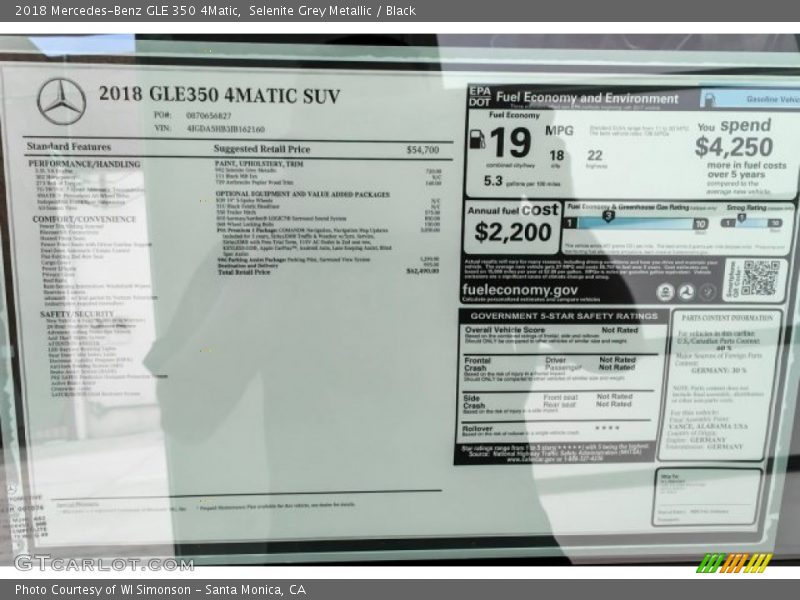Image resolution: width=800 pixels, height=600 pixels.
Task: Click the "Rollover" label
Action: pos(478,429)
